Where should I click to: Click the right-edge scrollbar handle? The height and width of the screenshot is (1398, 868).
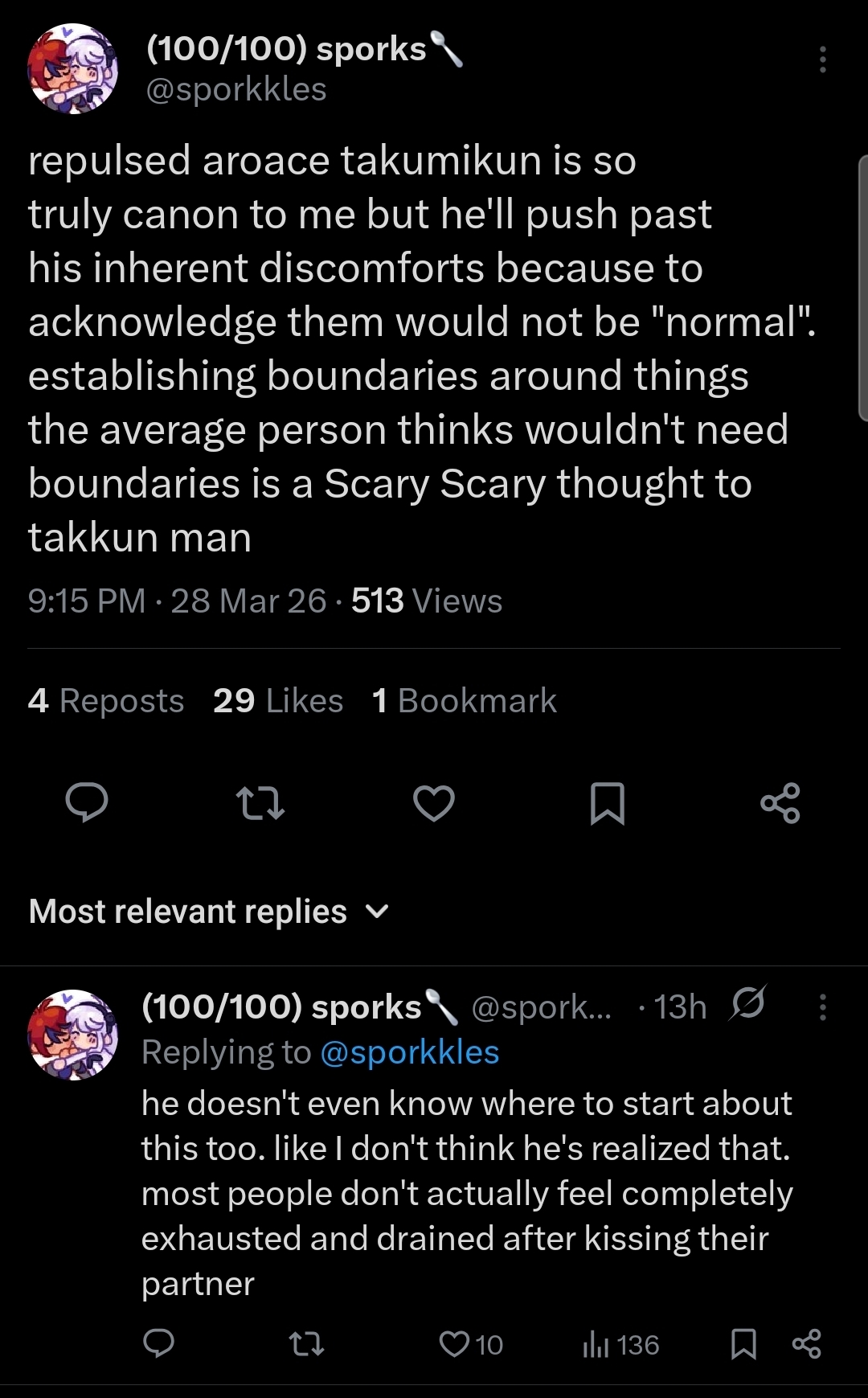pyautogui.click(x=863, y=289)
